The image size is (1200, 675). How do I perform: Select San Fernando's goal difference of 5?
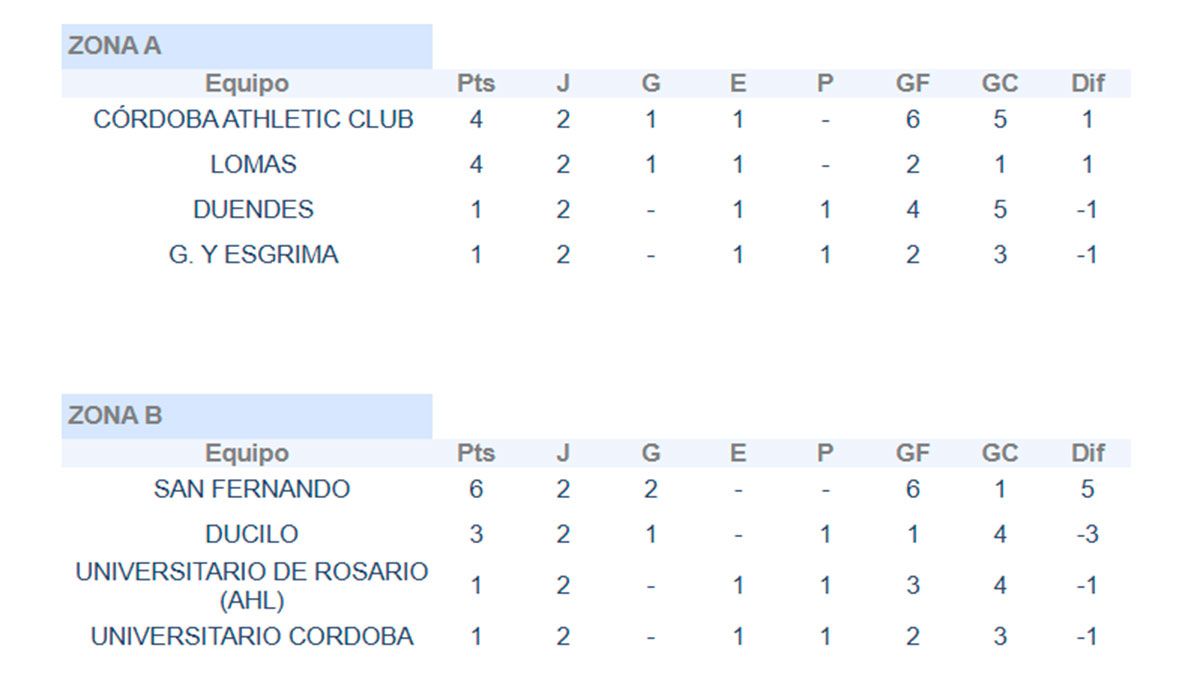(1087, 490)
